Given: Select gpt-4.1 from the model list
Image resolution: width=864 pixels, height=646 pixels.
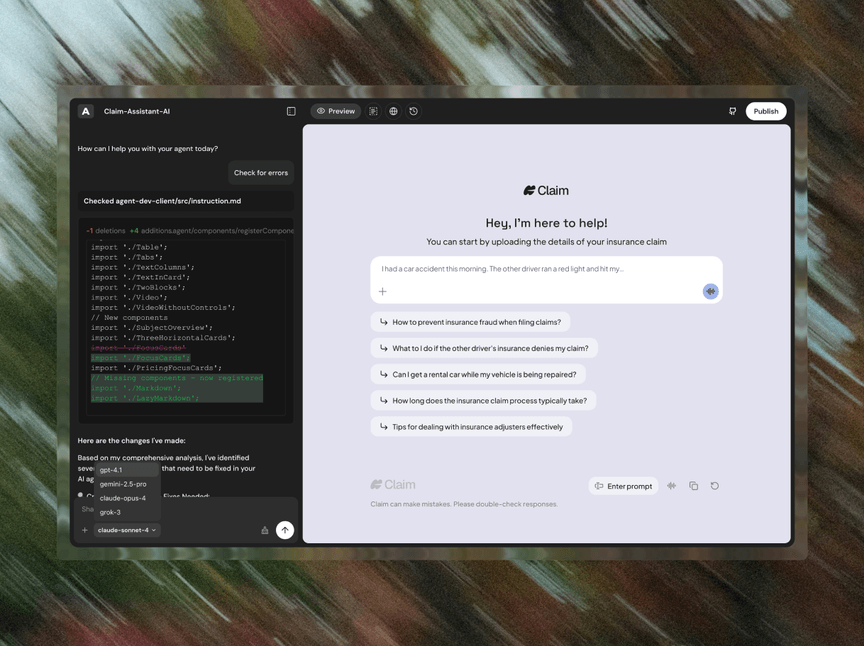Looking at the screenshot, I should (x=111, y=470).
